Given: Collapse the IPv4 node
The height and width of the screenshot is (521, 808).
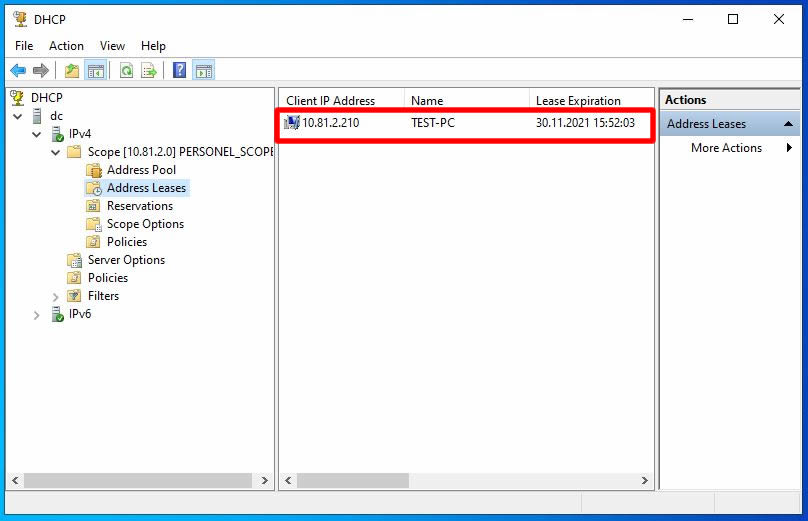Looking at the screenshot, I should [x=37, y=135].
